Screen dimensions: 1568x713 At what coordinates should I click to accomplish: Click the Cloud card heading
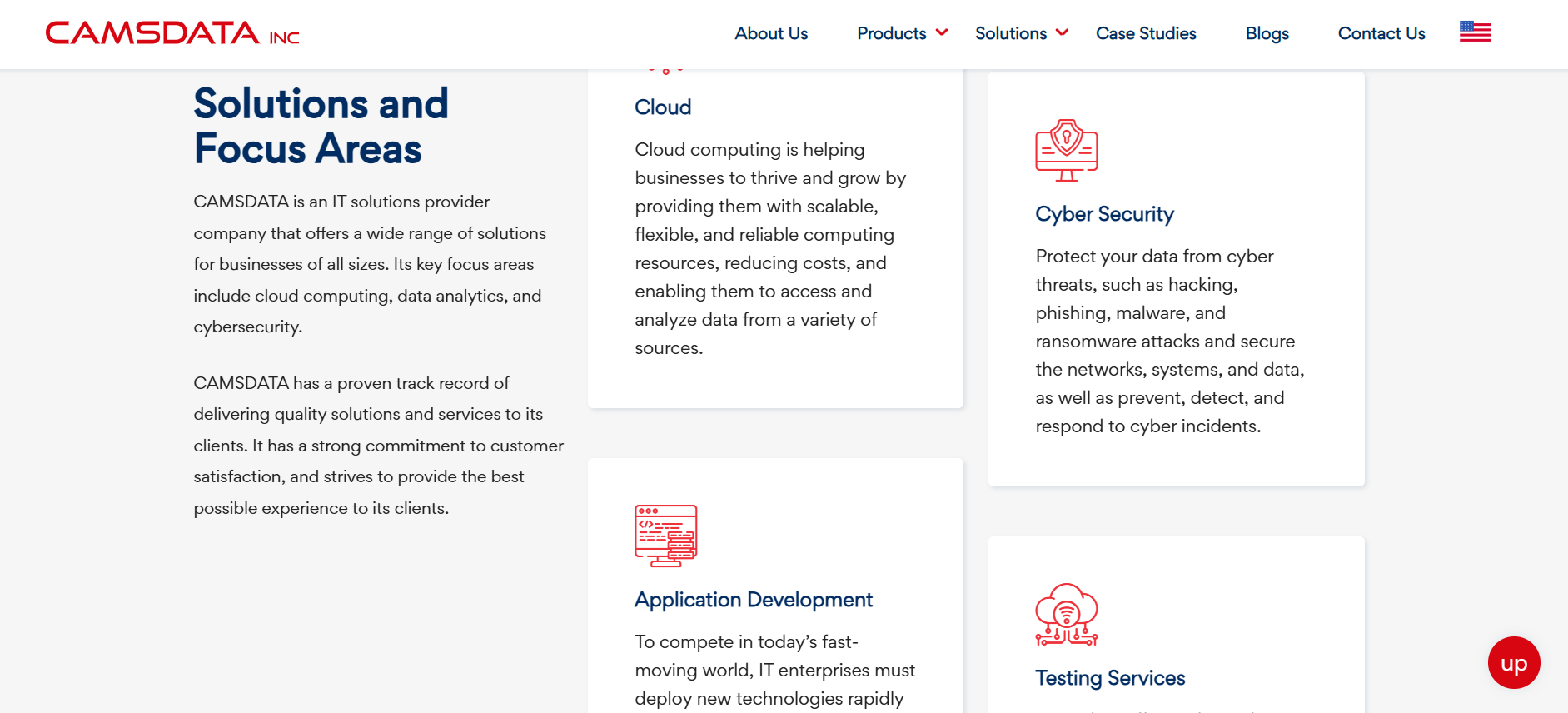[662, 107]
